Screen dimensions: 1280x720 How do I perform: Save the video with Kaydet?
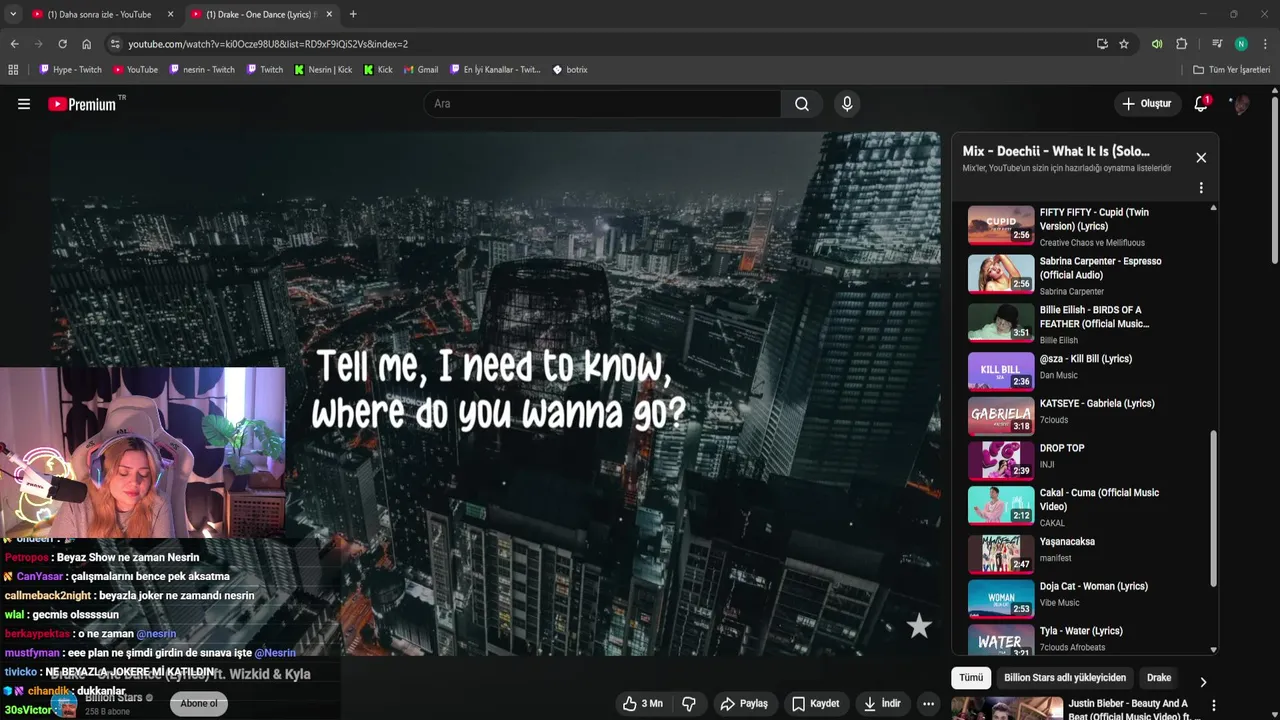[x=815, y=704]
